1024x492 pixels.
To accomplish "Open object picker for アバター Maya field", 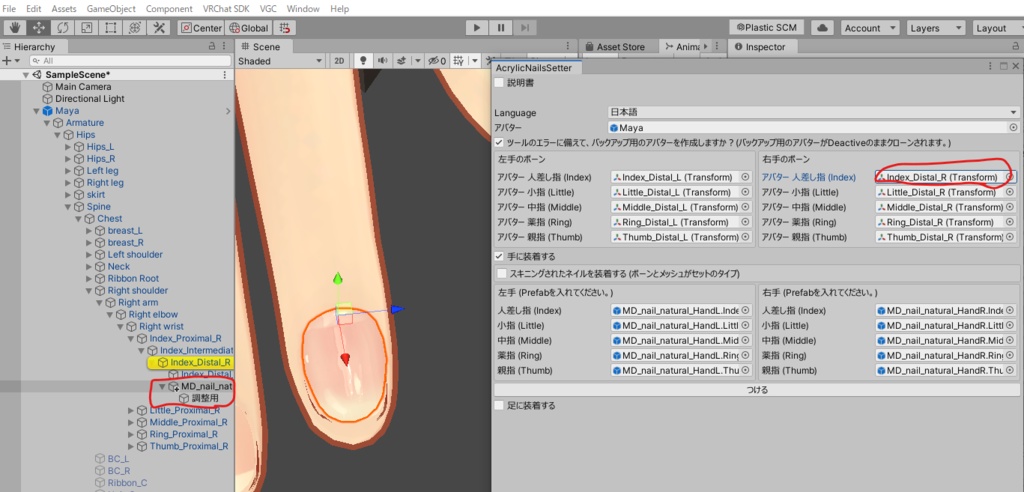I will click(x=1013, y=127).
